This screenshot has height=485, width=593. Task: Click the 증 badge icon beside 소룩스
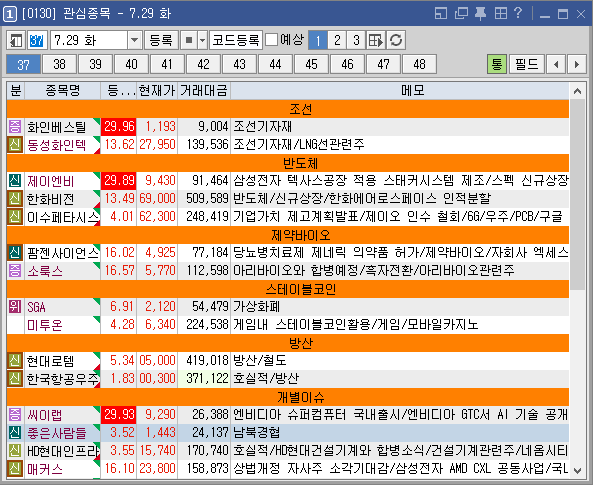click(x=15, y=270)
